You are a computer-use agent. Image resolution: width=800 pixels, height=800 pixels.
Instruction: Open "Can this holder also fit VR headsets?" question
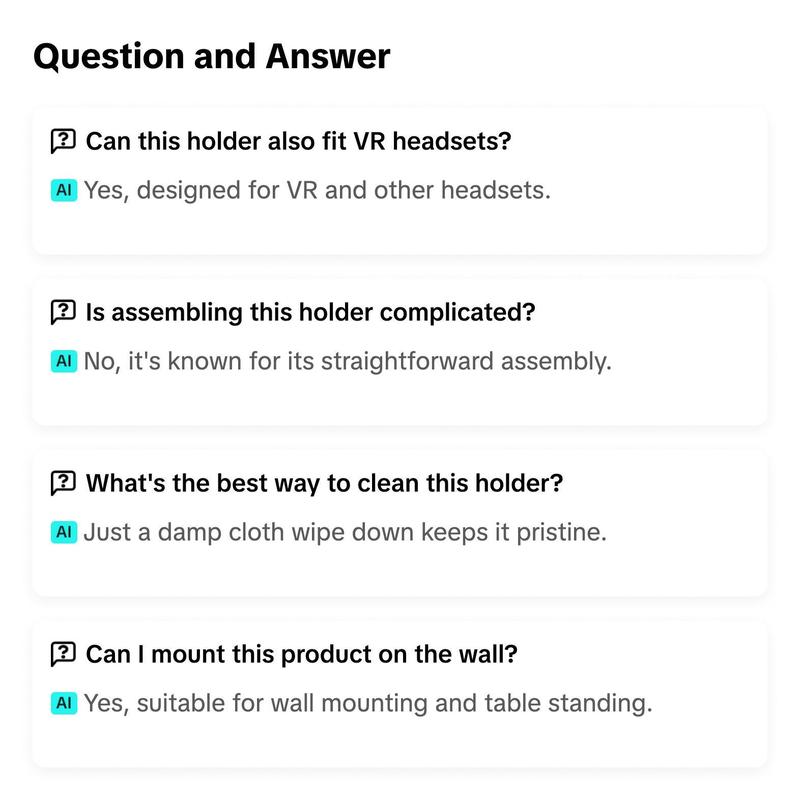[x=298, y=141]
